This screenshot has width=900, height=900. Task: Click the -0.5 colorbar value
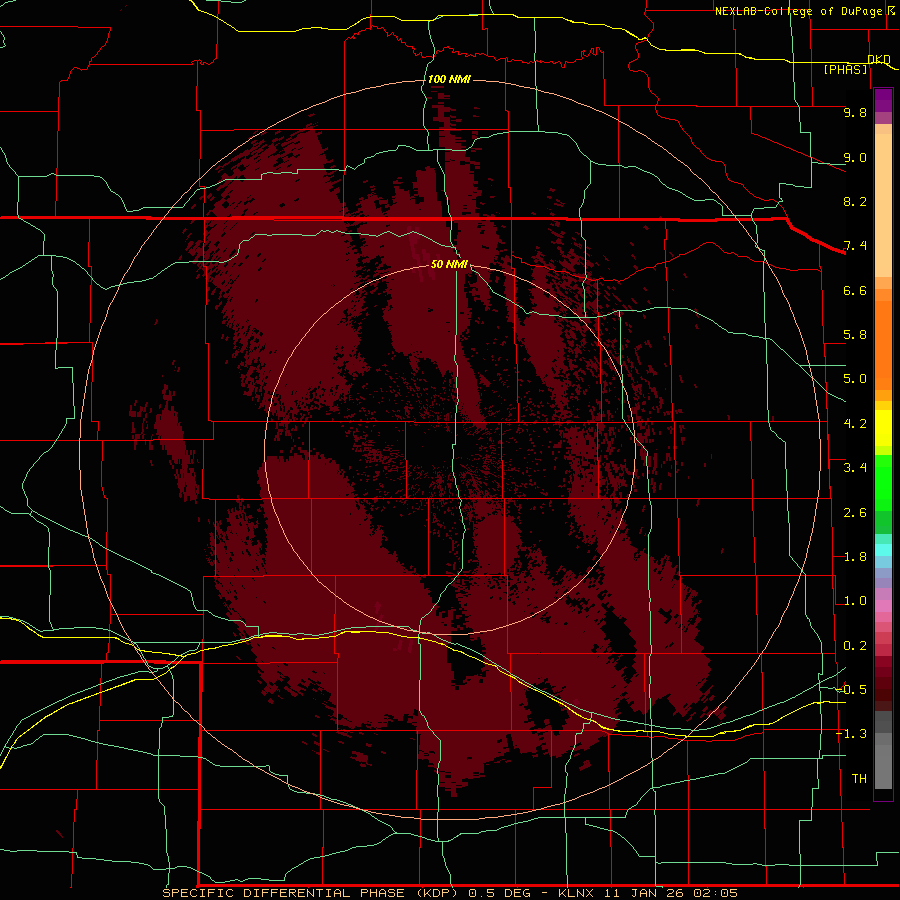click(852, 690)
